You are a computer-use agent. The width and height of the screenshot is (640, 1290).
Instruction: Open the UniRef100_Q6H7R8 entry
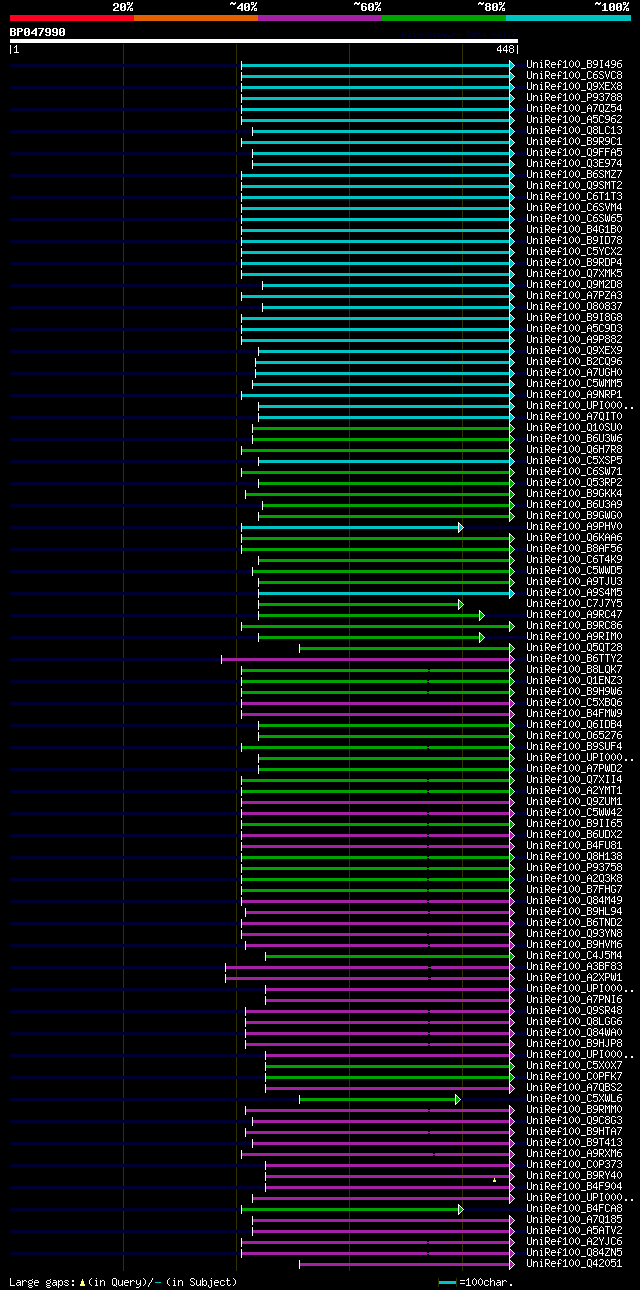click(x=574, y=449)
